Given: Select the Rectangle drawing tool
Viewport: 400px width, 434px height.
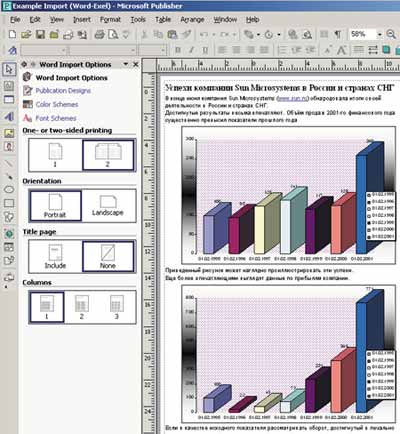Looking at the screenshot, I should (x=9, y=203).
